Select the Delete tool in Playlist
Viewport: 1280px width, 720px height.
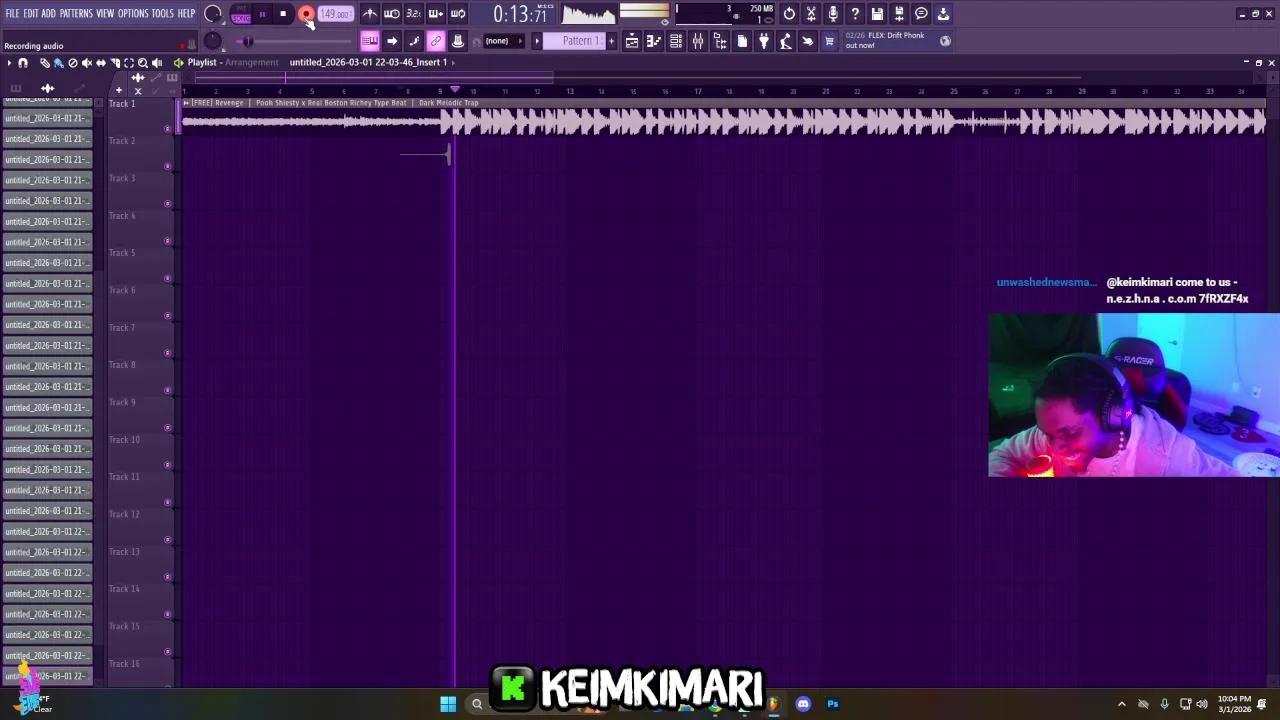pos(72,63)
